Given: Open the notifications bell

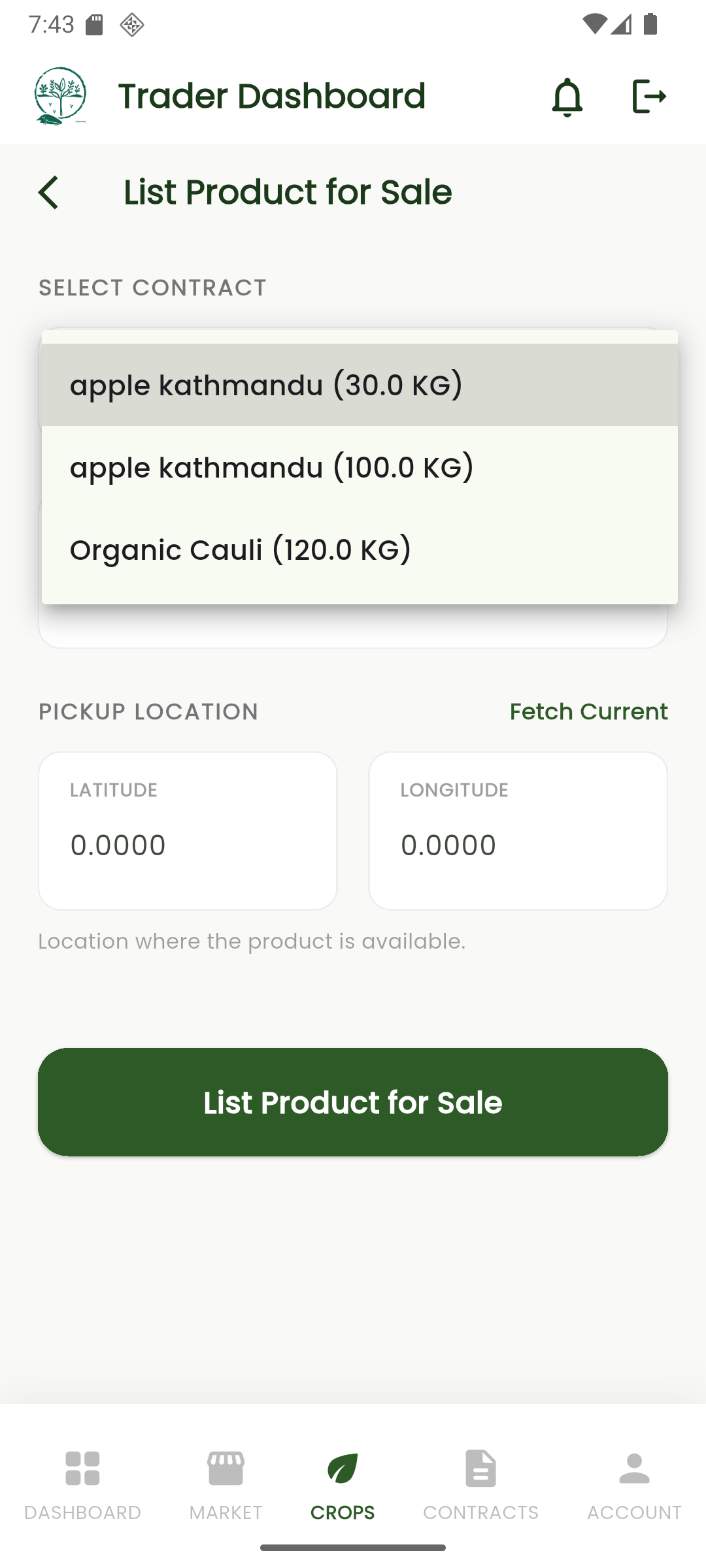Looking at the screenshot, I should [567, 97].
